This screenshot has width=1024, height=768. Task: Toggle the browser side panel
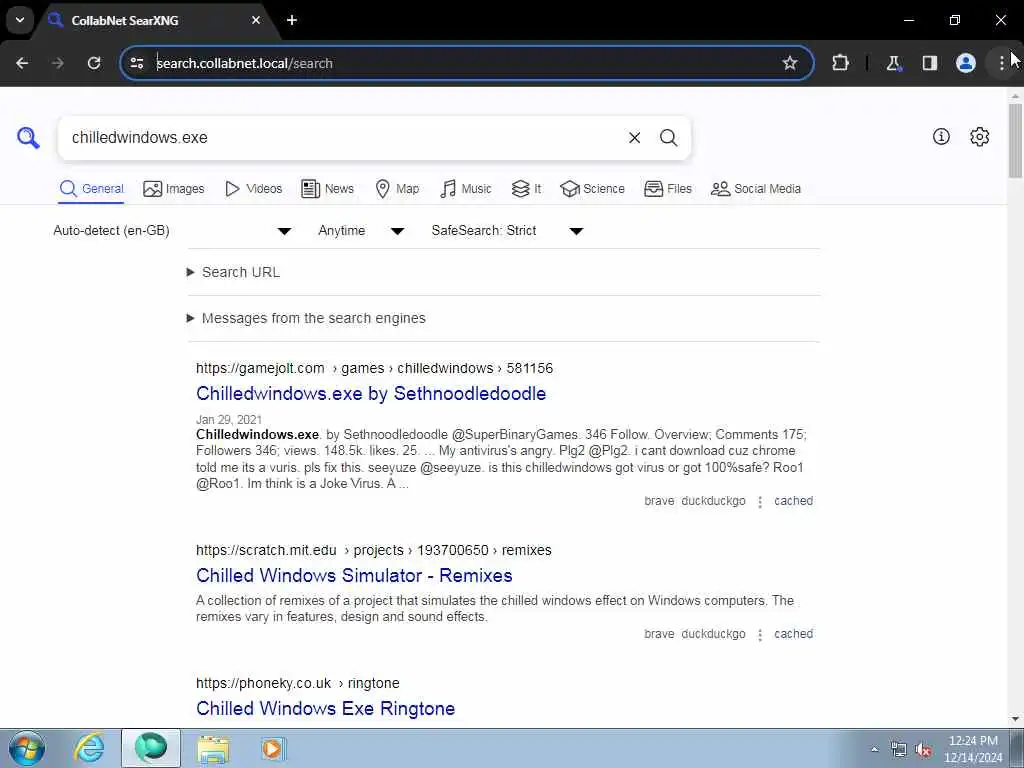point(929,63)
